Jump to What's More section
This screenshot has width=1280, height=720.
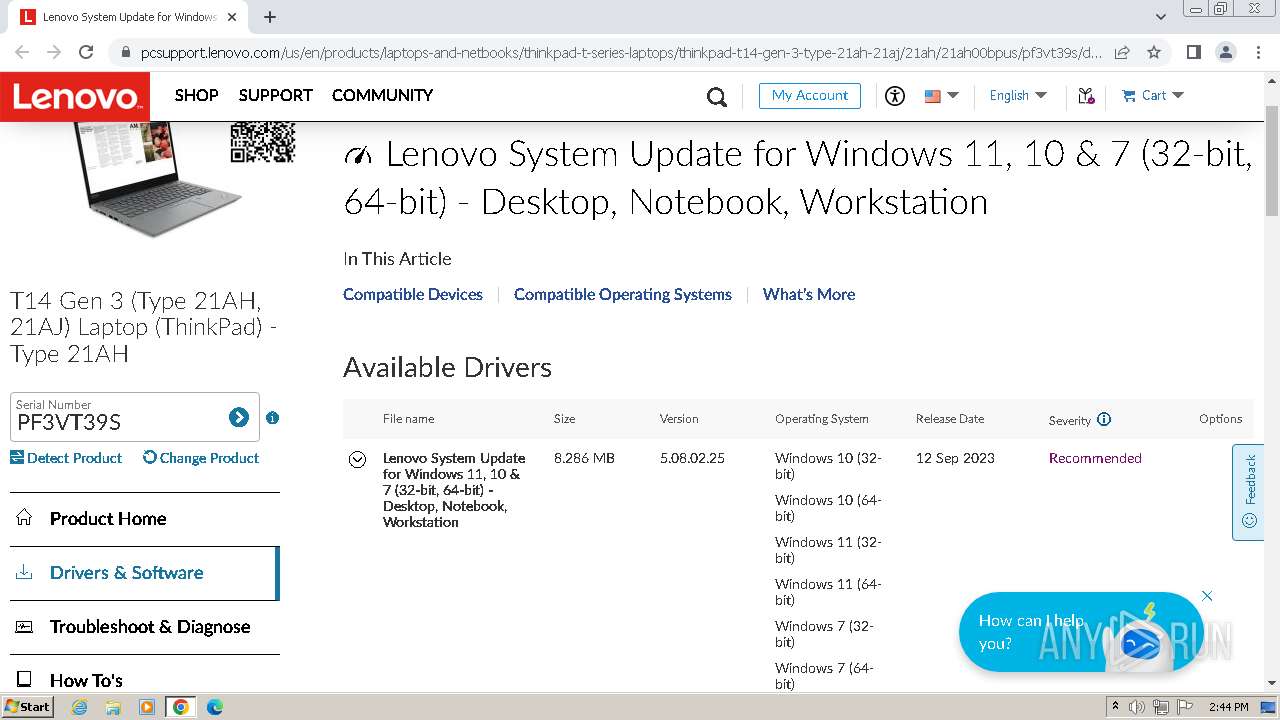pos(809,295)
